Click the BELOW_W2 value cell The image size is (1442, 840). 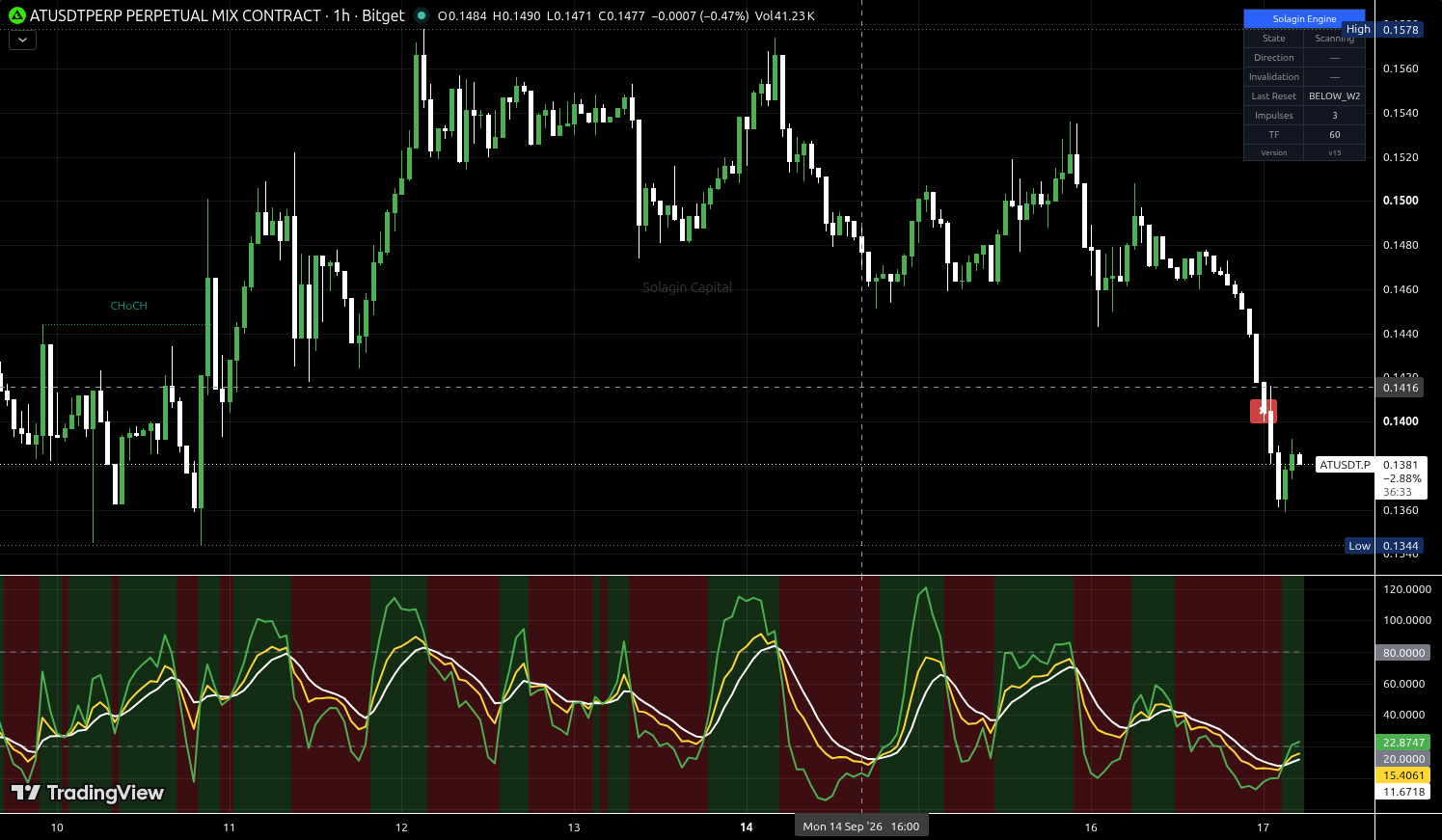1334,96
